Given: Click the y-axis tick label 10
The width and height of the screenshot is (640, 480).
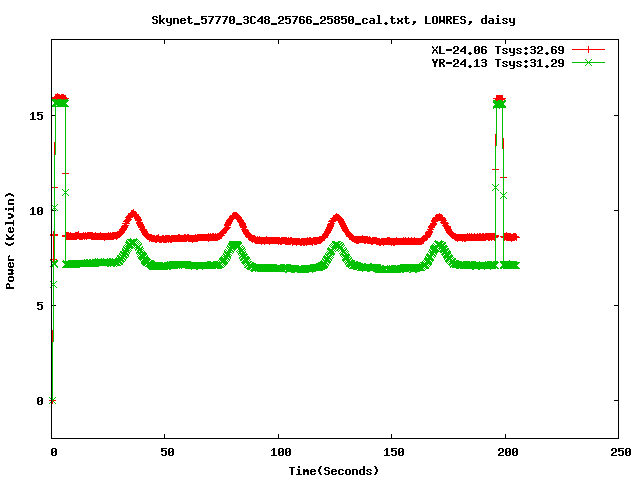Looking at the screenshot, I should (x=36, y=211).
